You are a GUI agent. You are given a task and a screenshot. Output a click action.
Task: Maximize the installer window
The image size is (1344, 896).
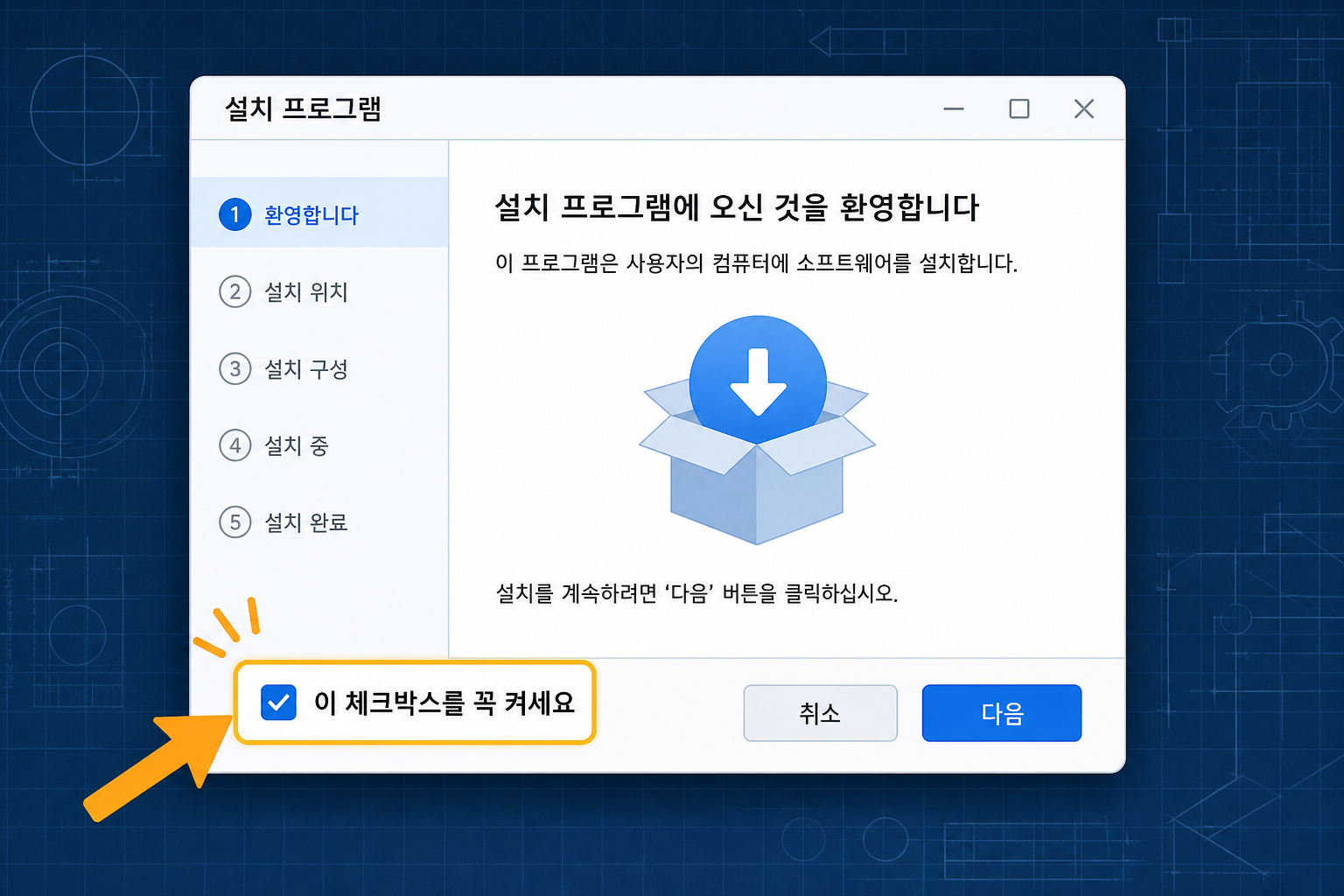click(1019, 109)
